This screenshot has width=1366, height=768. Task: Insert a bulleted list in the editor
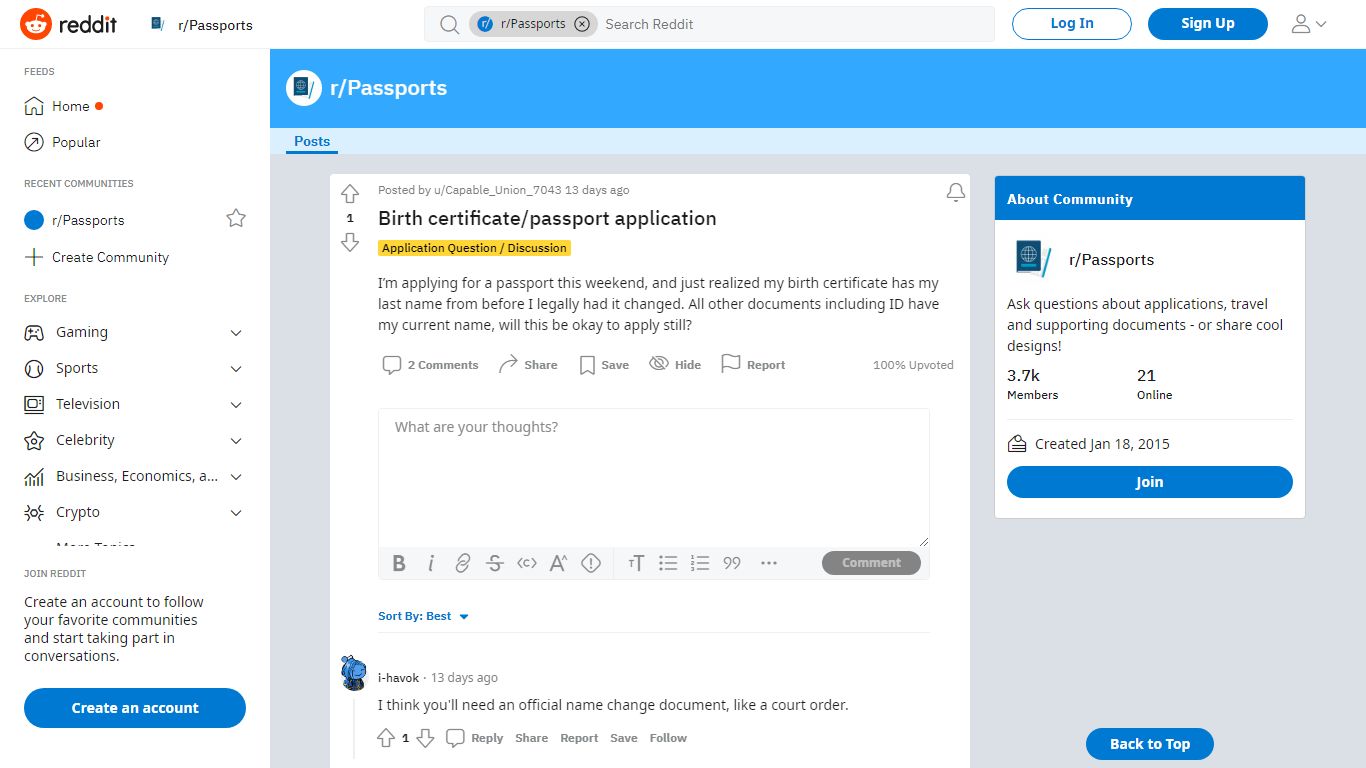point(668,563)
